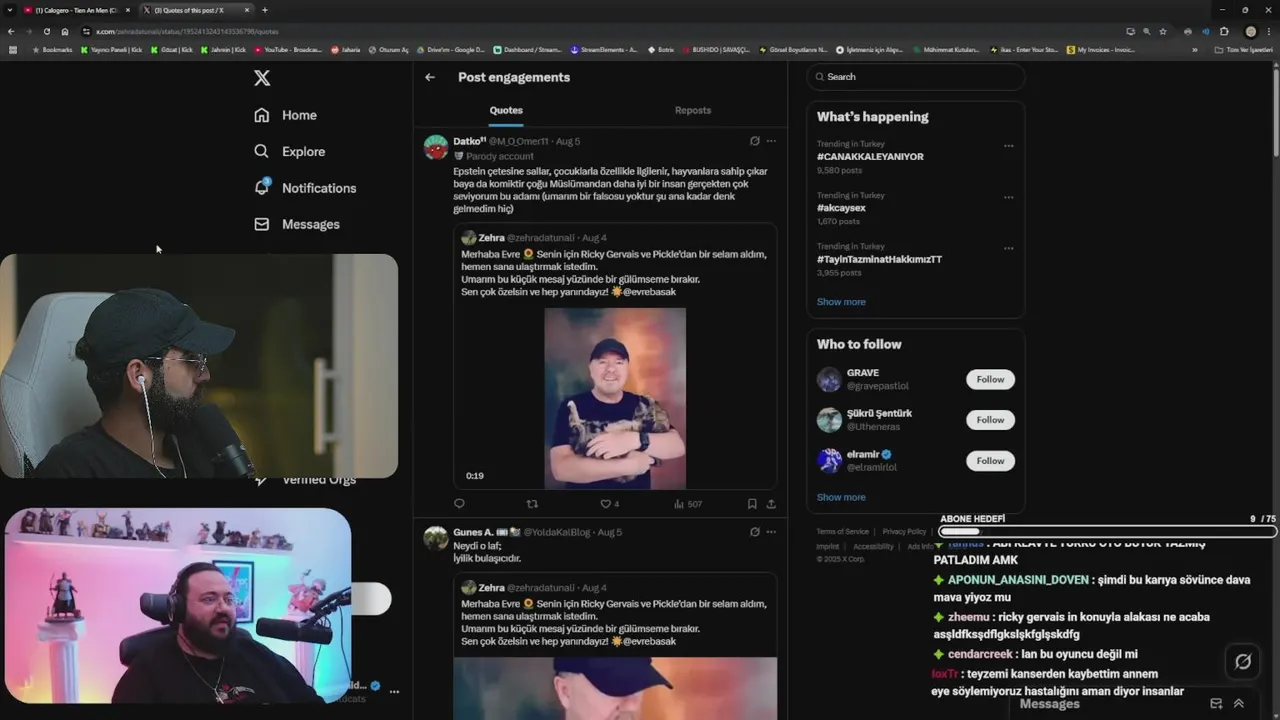Play the 0:19 video in Datko's post
Screen dimensions: 1280x720
615,398
